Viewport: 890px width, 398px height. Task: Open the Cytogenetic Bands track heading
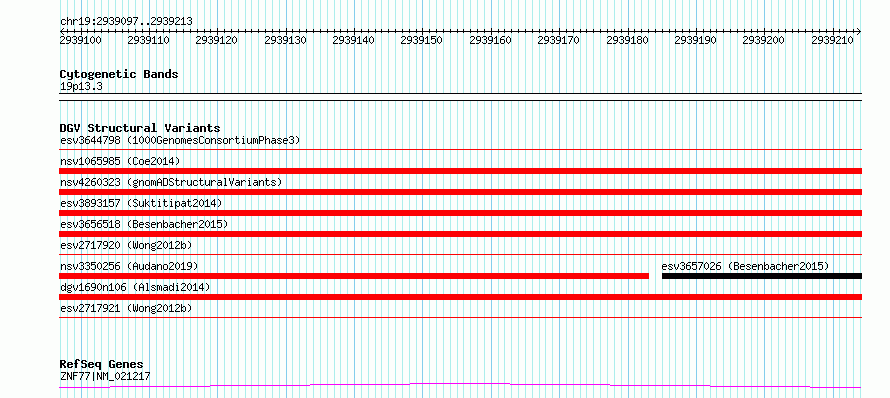[119, 74]
